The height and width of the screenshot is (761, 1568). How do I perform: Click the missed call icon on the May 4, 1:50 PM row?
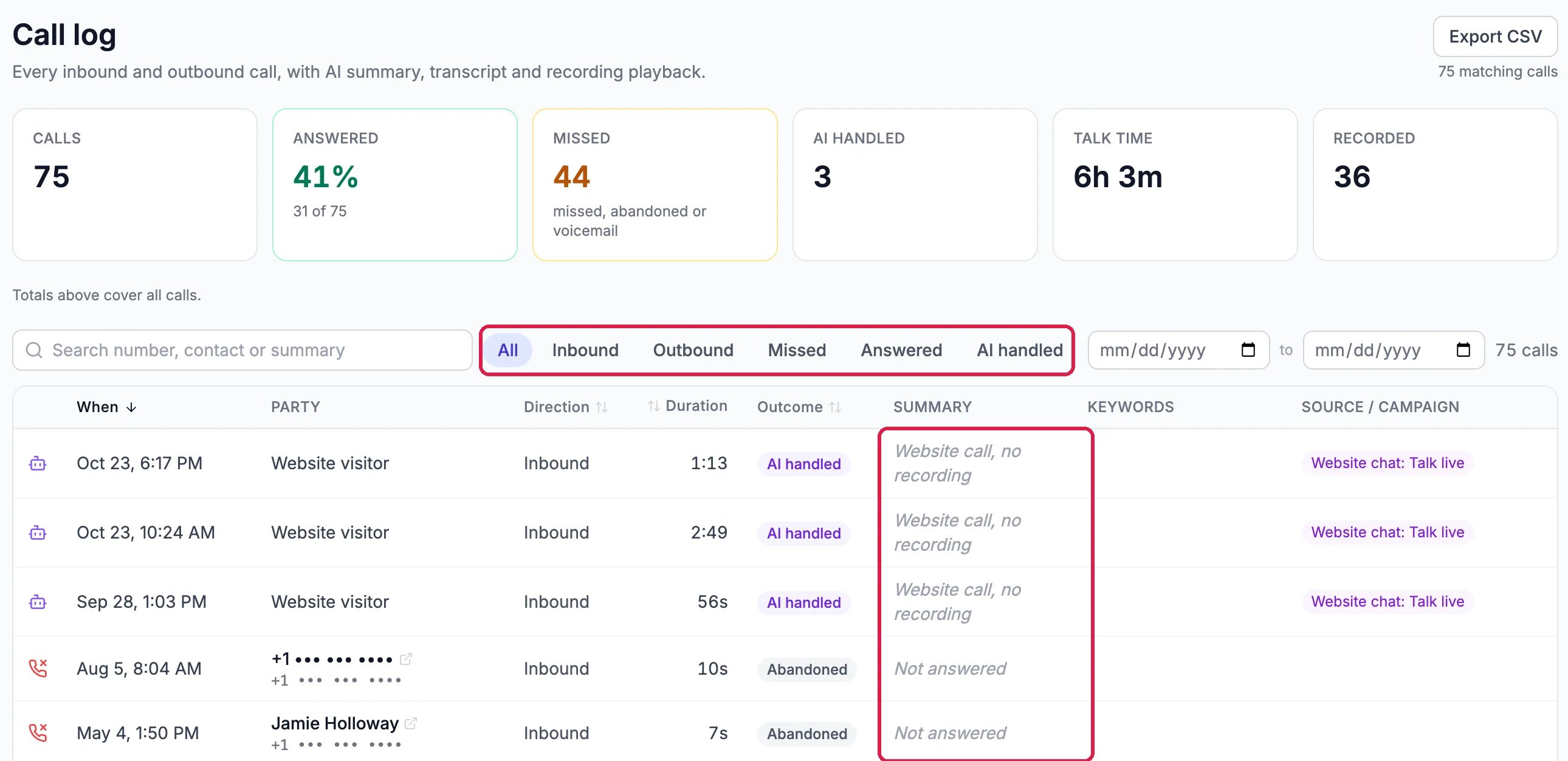(x=38, y=732)
